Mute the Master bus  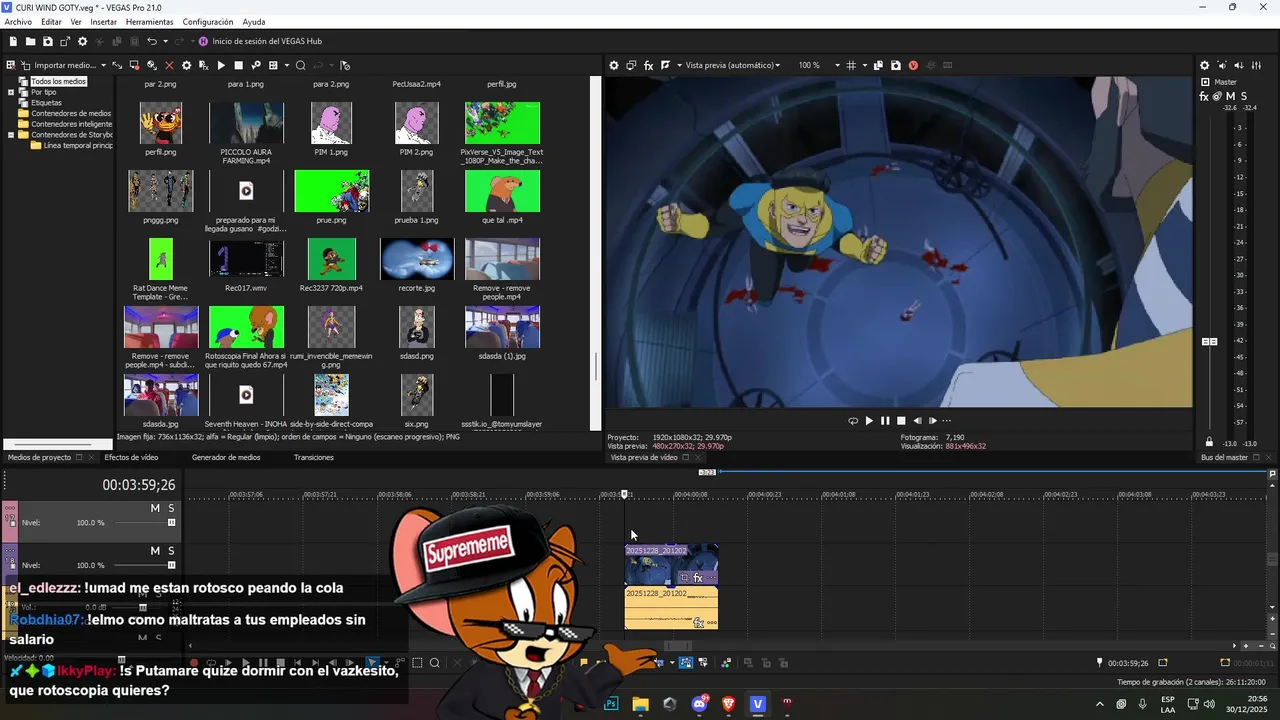(x=1230, y=96)
